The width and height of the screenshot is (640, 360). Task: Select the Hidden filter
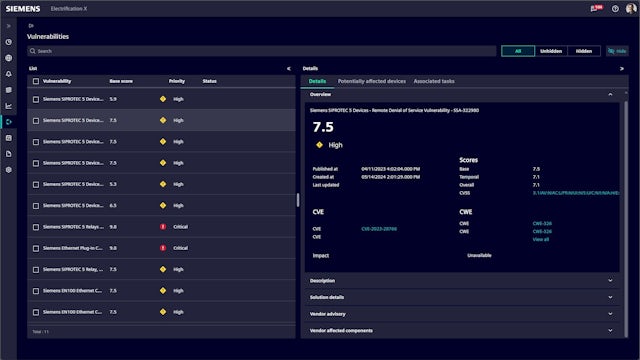[584, 51]
